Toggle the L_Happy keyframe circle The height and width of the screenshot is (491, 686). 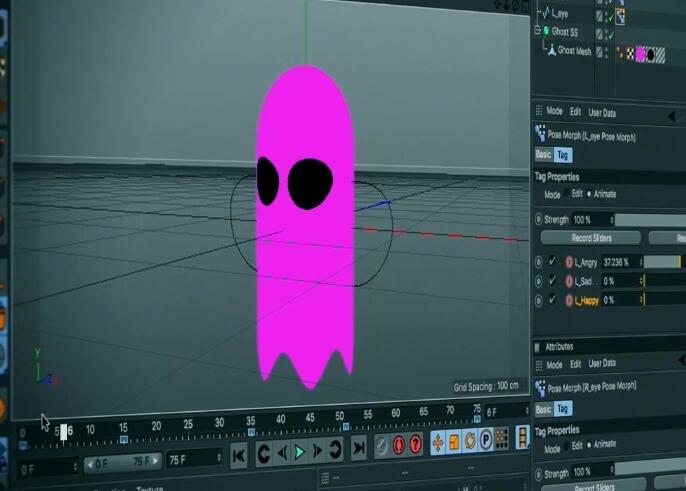[539, 300]
